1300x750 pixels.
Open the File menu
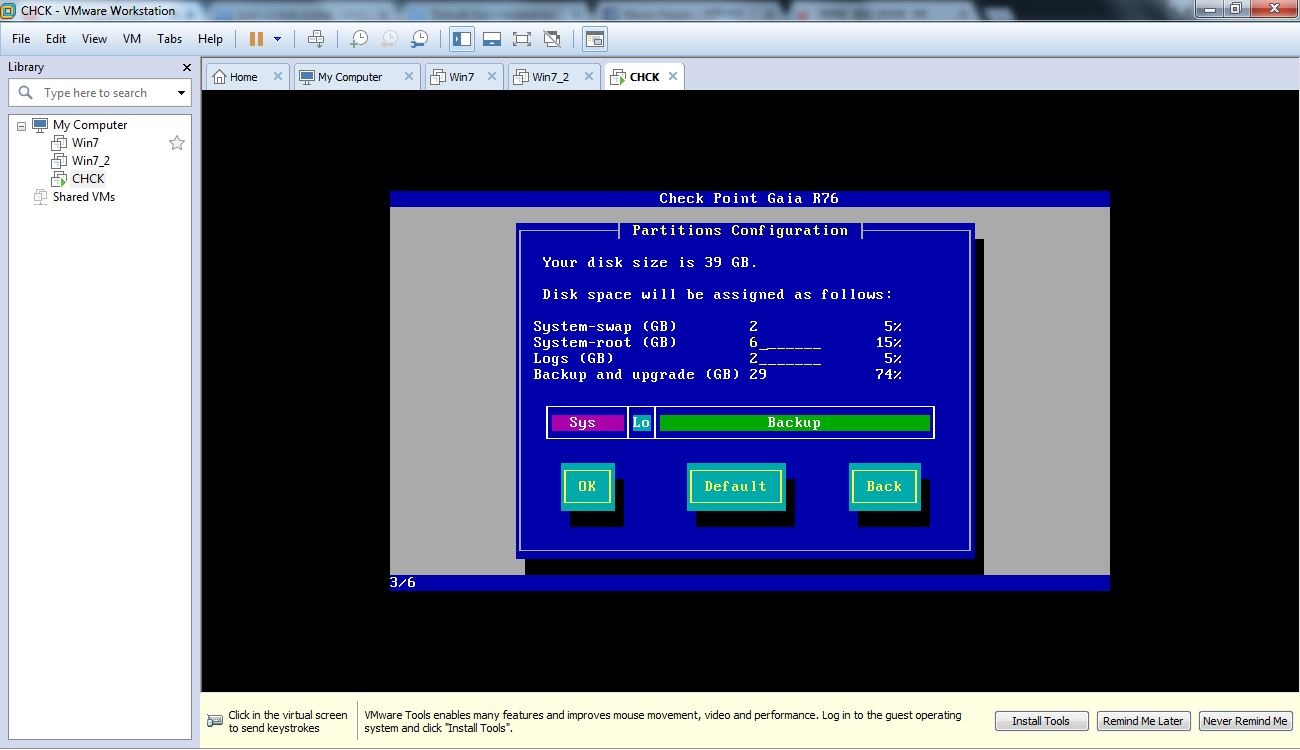click(x=21, y=39)
